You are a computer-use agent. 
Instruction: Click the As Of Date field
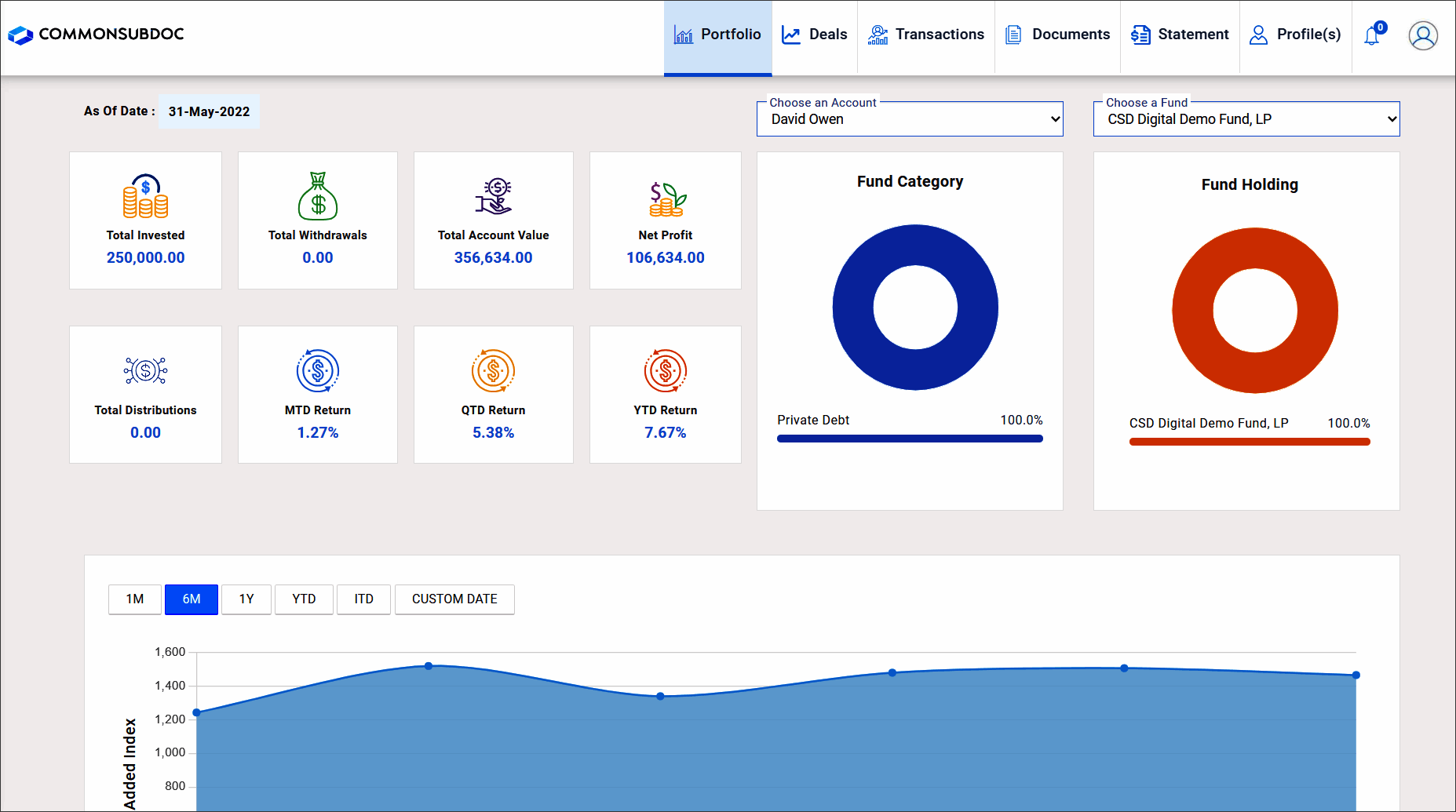coord(209,111)
